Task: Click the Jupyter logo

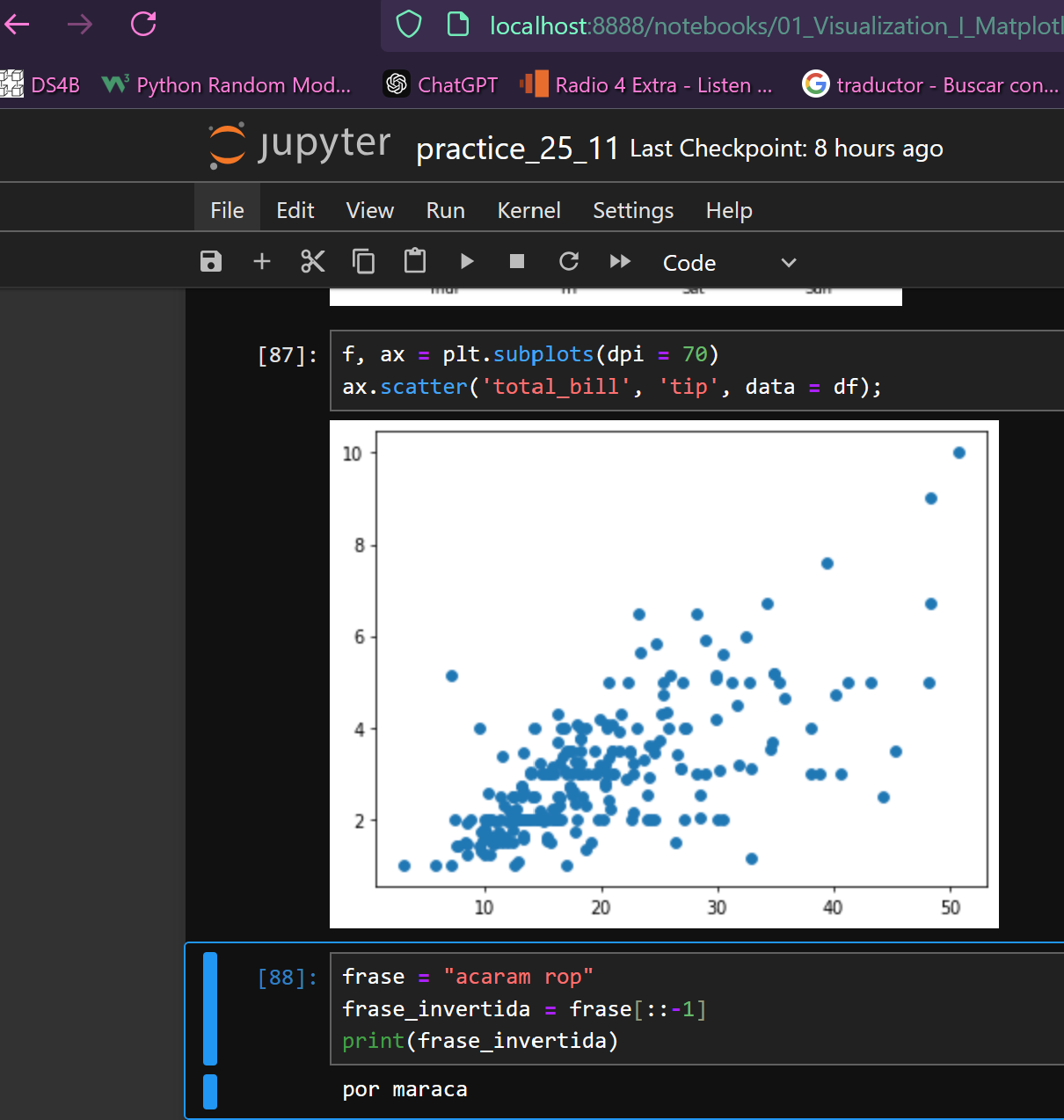Action: [300, 146]
